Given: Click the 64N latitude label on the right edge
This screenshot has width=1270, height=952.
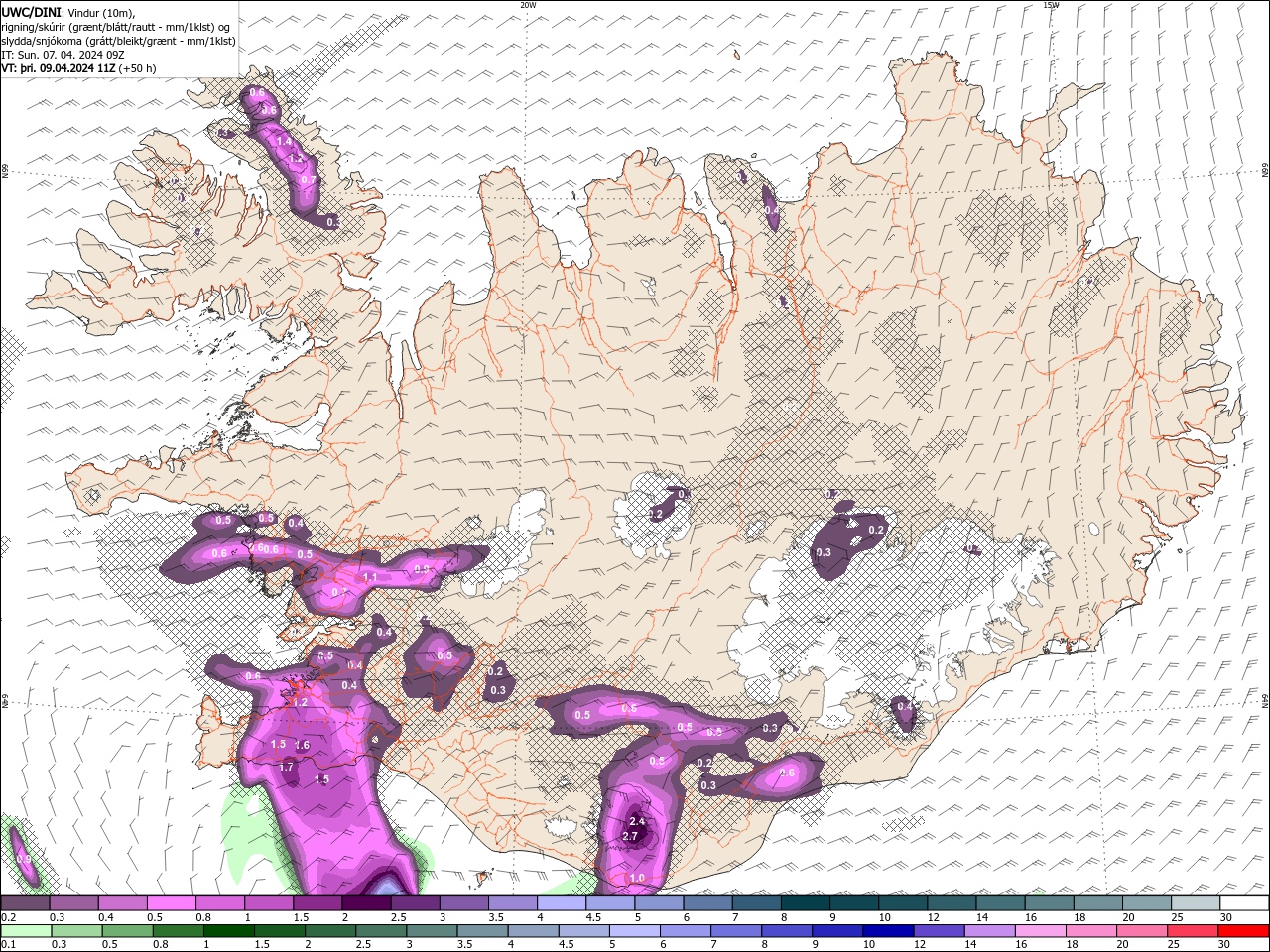Looking at the screenshot, I should [1265, 700].
